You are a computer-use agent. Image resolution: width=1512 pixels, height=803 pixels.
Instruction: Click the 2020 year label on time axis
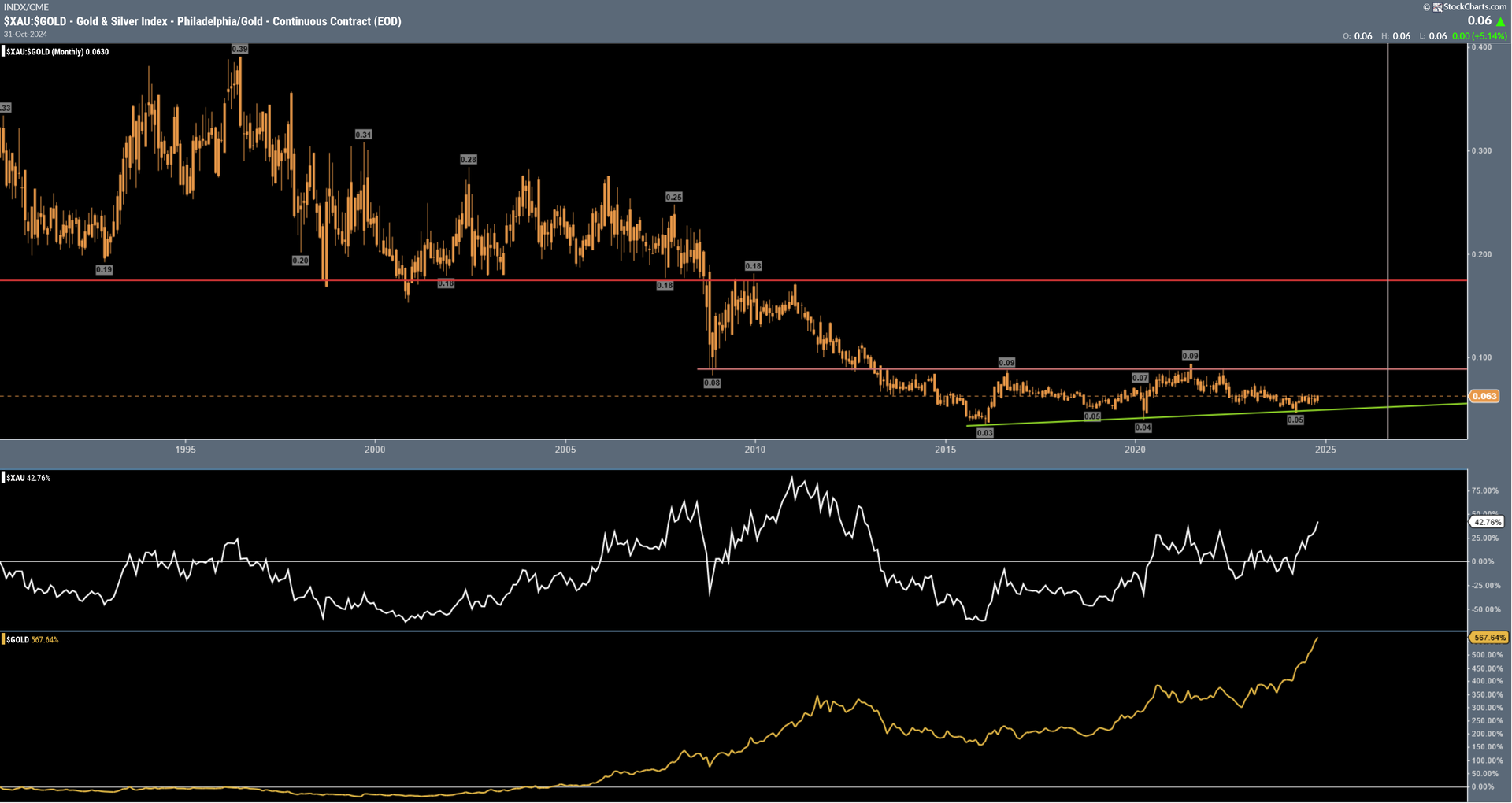(x=1135, y=450)
